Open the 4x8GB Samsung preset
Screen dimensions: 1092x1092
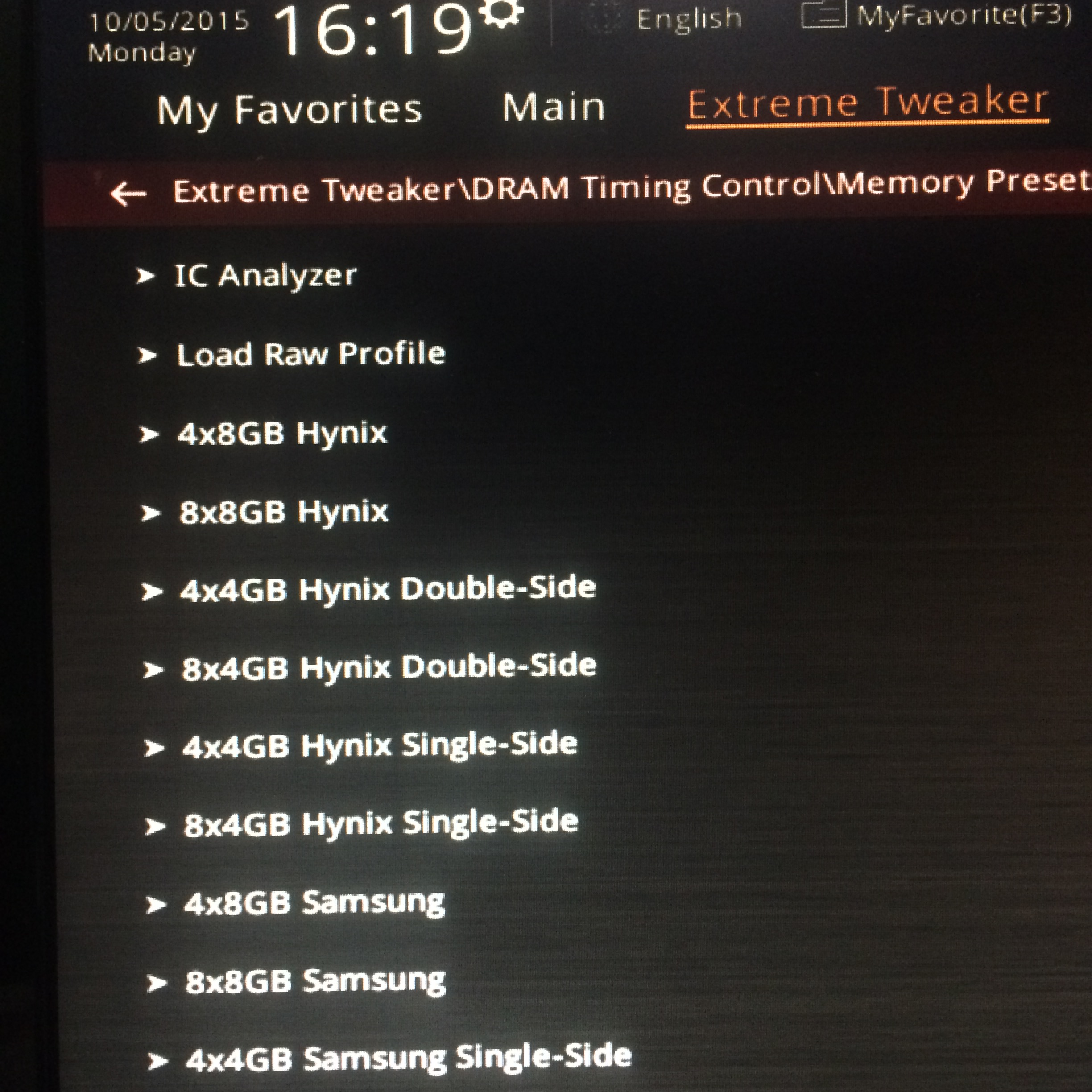coord(315,903)
